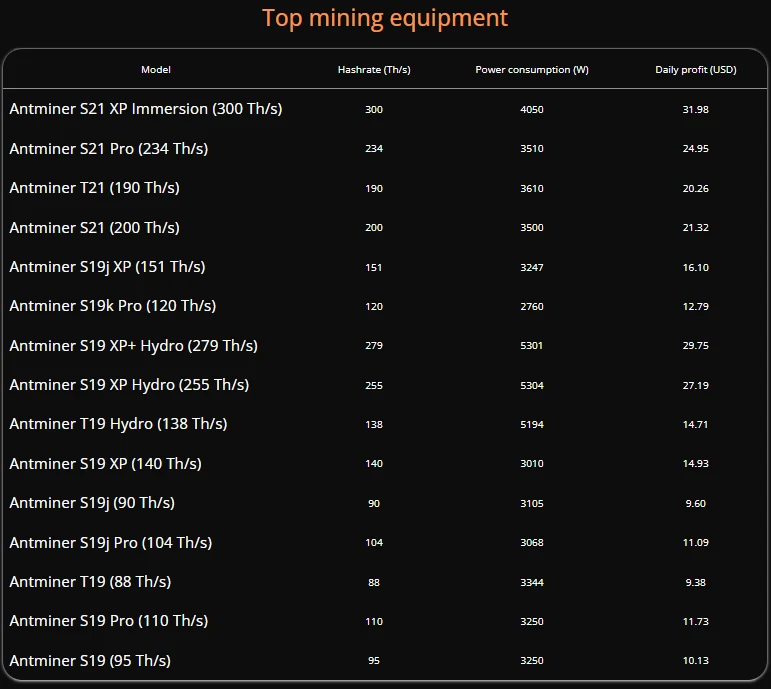Viewport: 771px width, 689px height.
Task: Click hashrate value 151
Action: pos(374,268)
